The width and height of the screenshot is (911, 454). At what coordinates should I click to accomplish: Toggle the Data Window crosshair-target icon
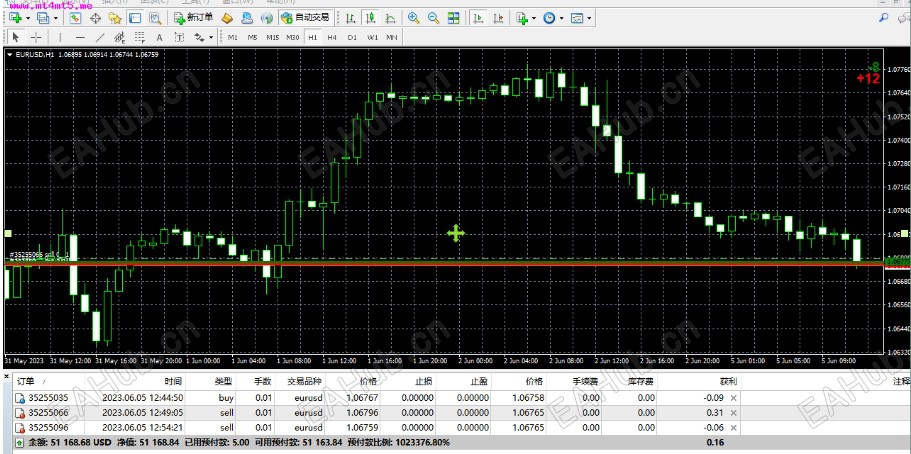click(x=95, y=18)
